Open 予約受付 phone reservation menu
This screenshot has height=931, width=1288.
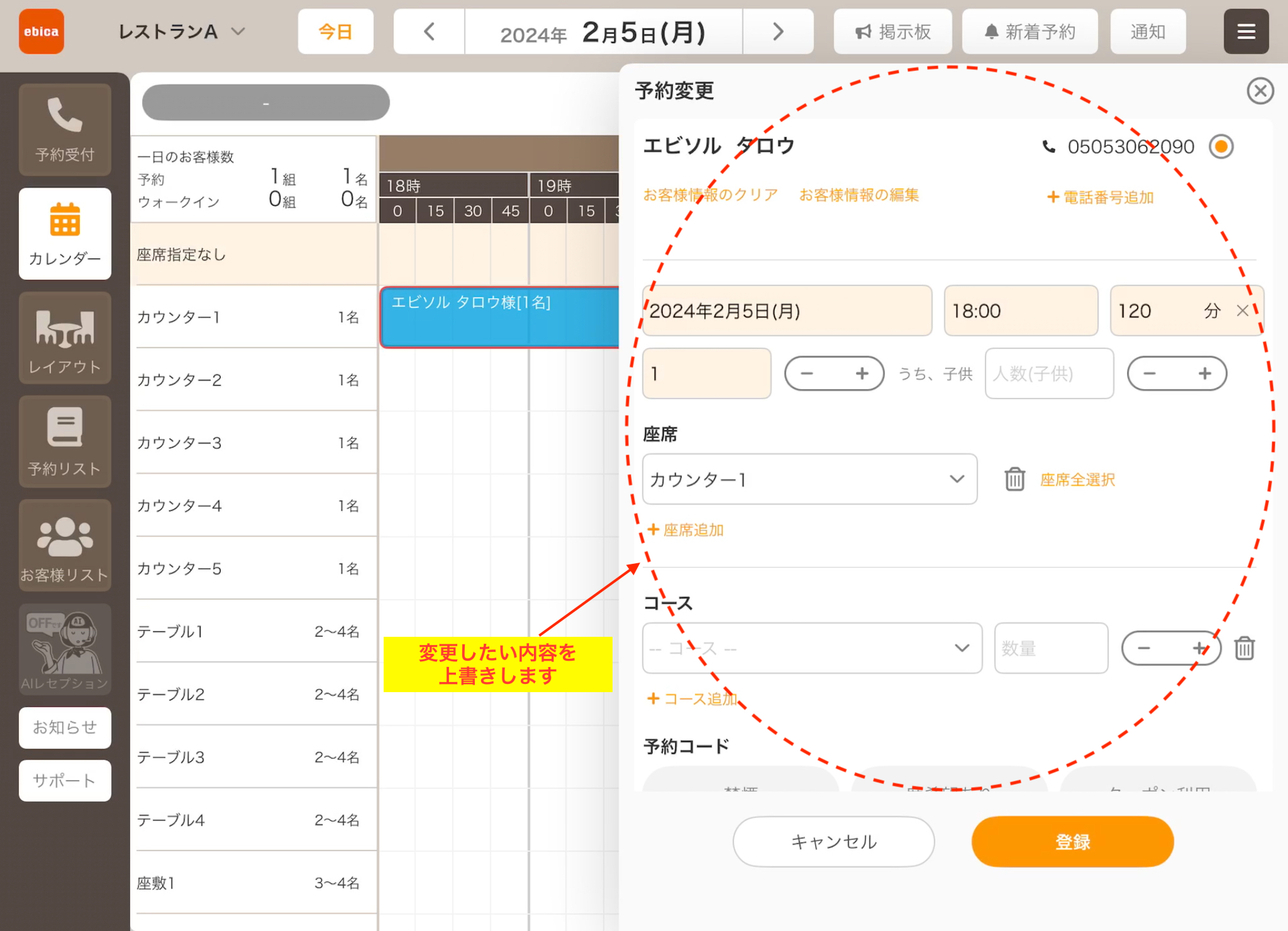tap(65, 129)
